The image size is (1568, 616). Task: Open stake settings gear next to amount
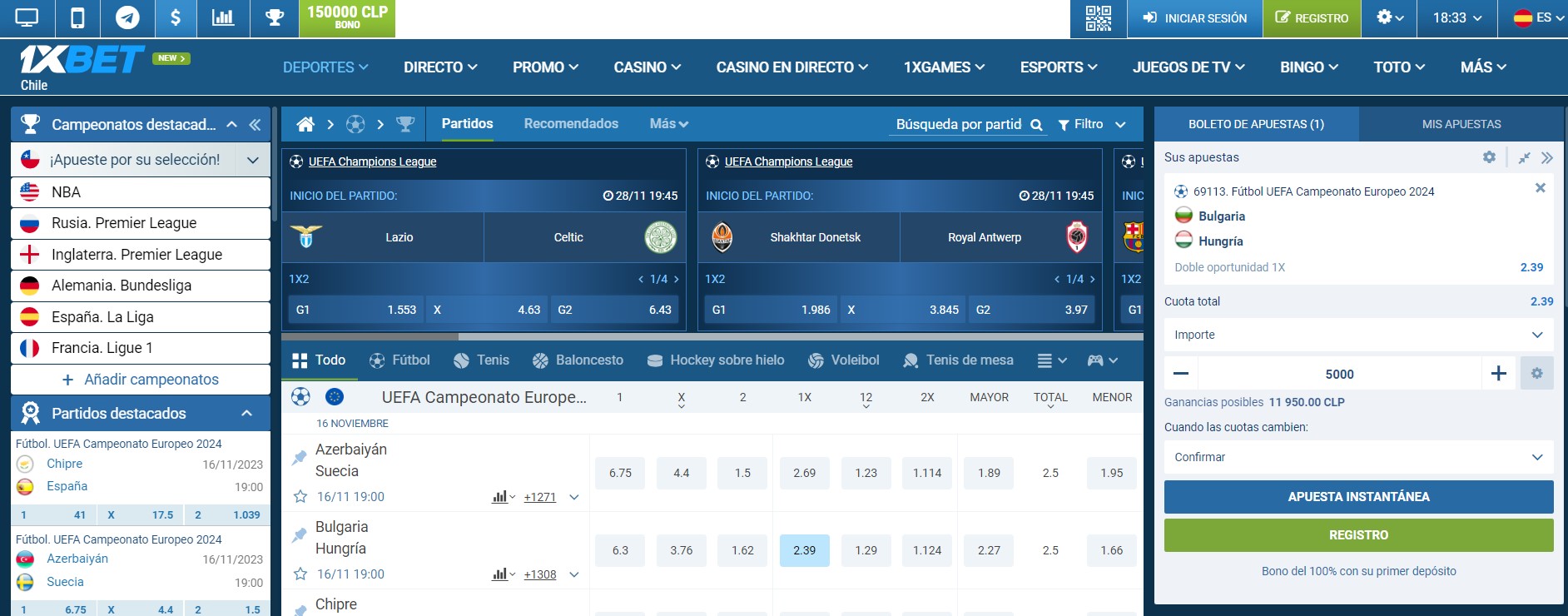point(1536,374)
